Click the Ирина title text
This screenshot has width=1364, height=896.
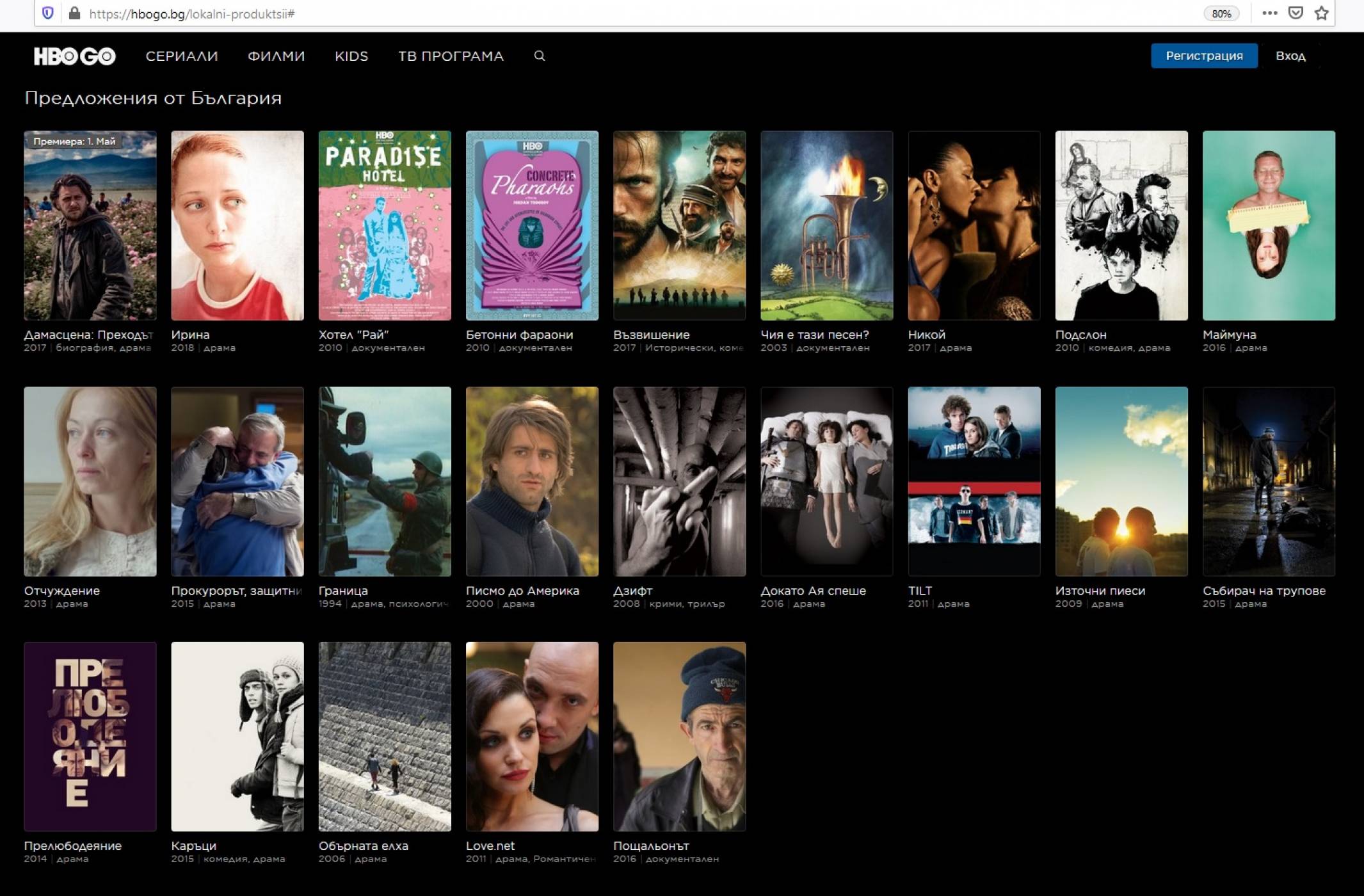pyautogui.click(x=190, y=335)
